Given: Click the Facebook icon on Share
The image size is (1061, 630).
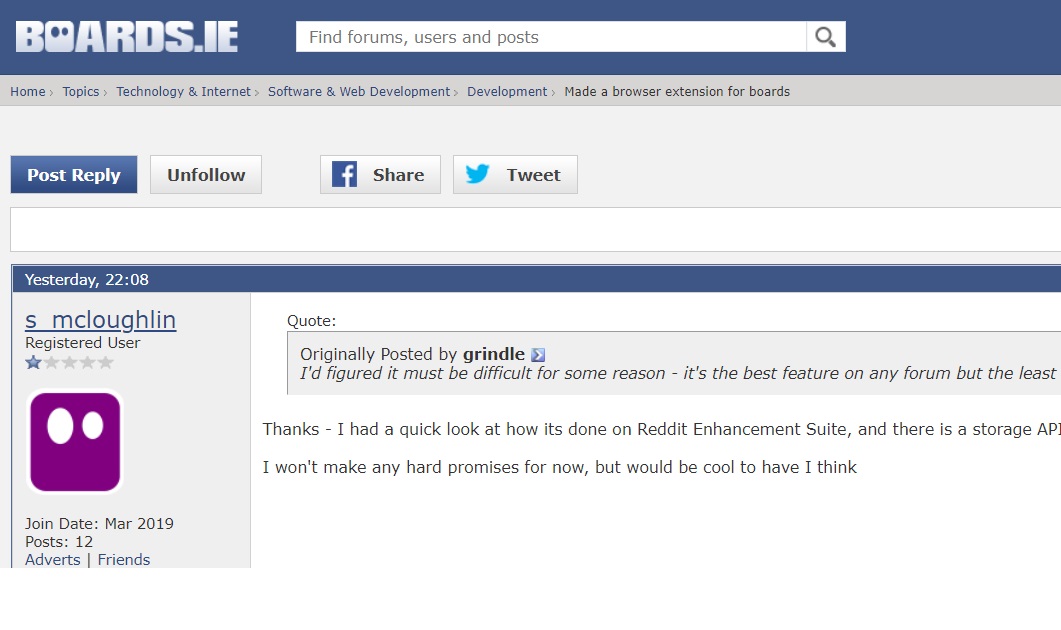Looking at the screenshot, I should [344, 175].
